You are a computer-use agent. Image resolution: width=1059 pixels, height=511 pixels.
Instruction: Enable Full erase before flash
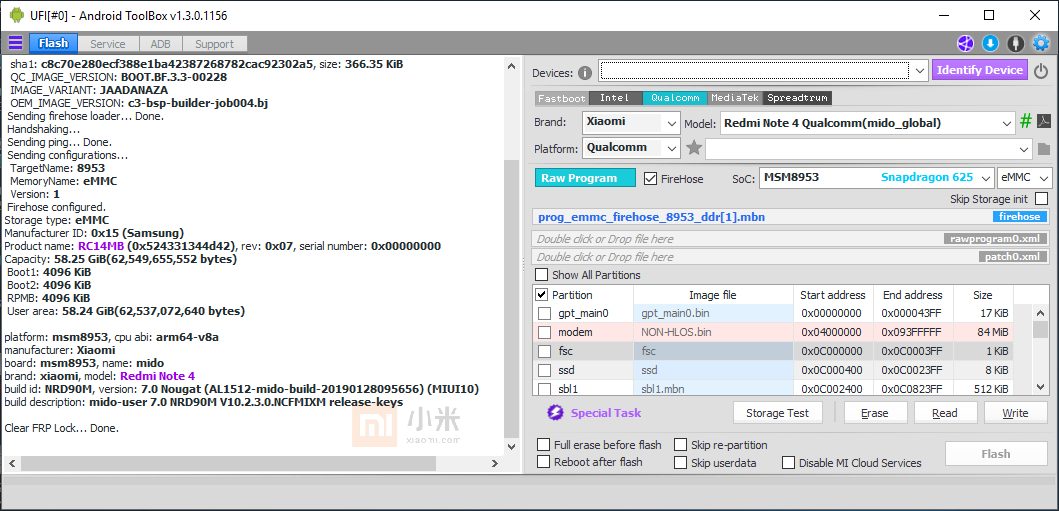[x=543, y=445]
